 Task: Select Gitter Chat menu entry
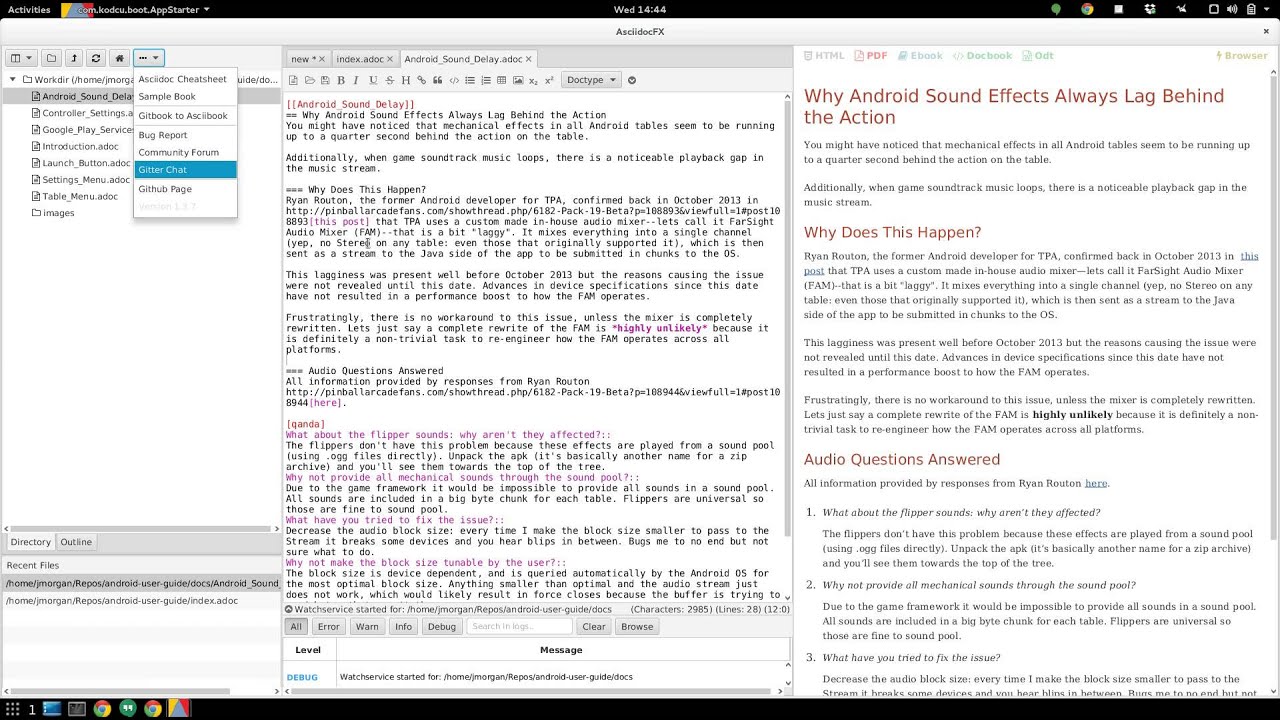coord(185,170)
